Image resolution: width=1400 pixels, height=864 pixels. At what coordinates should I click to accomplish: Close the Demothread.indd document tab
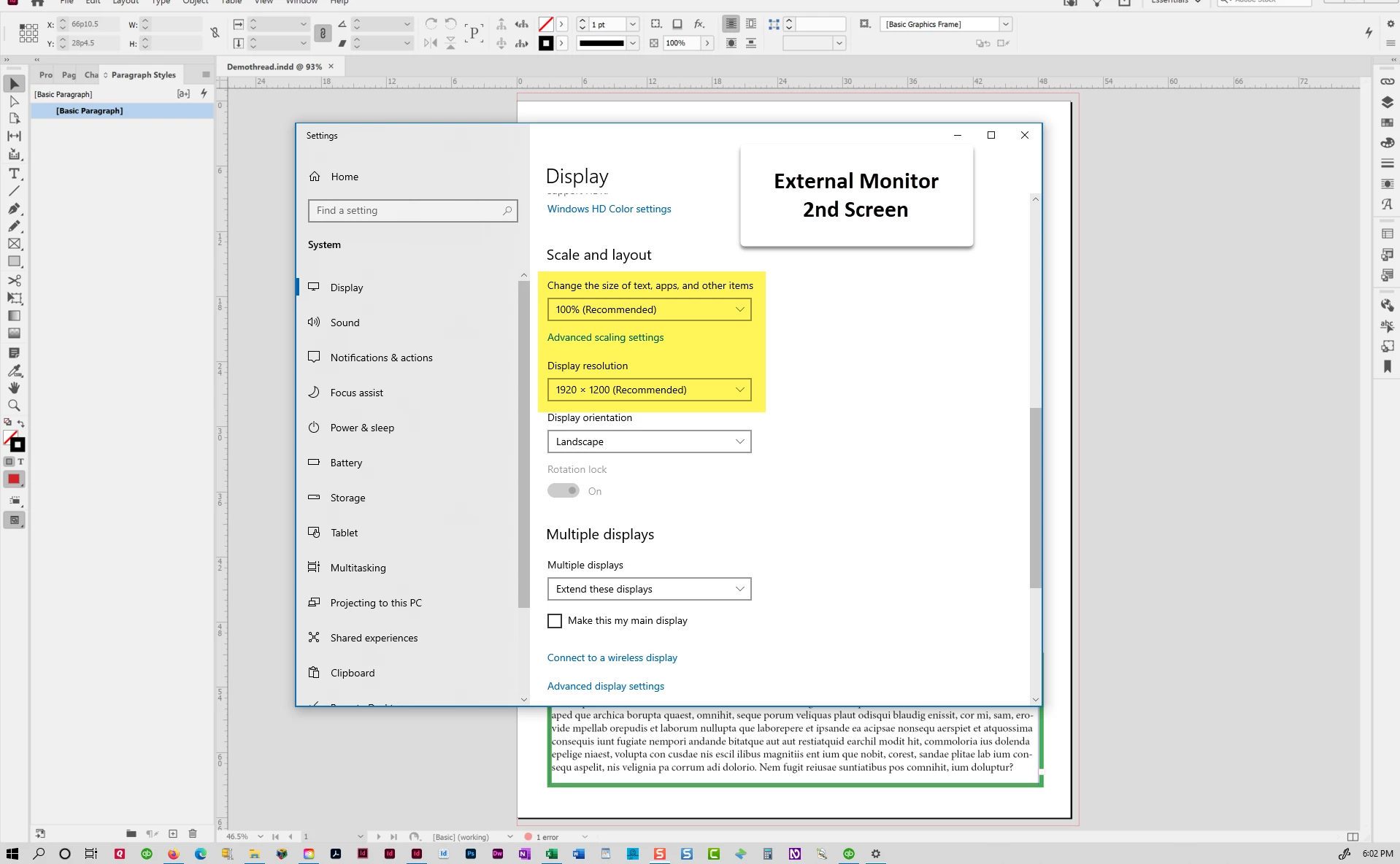point(331,66)
